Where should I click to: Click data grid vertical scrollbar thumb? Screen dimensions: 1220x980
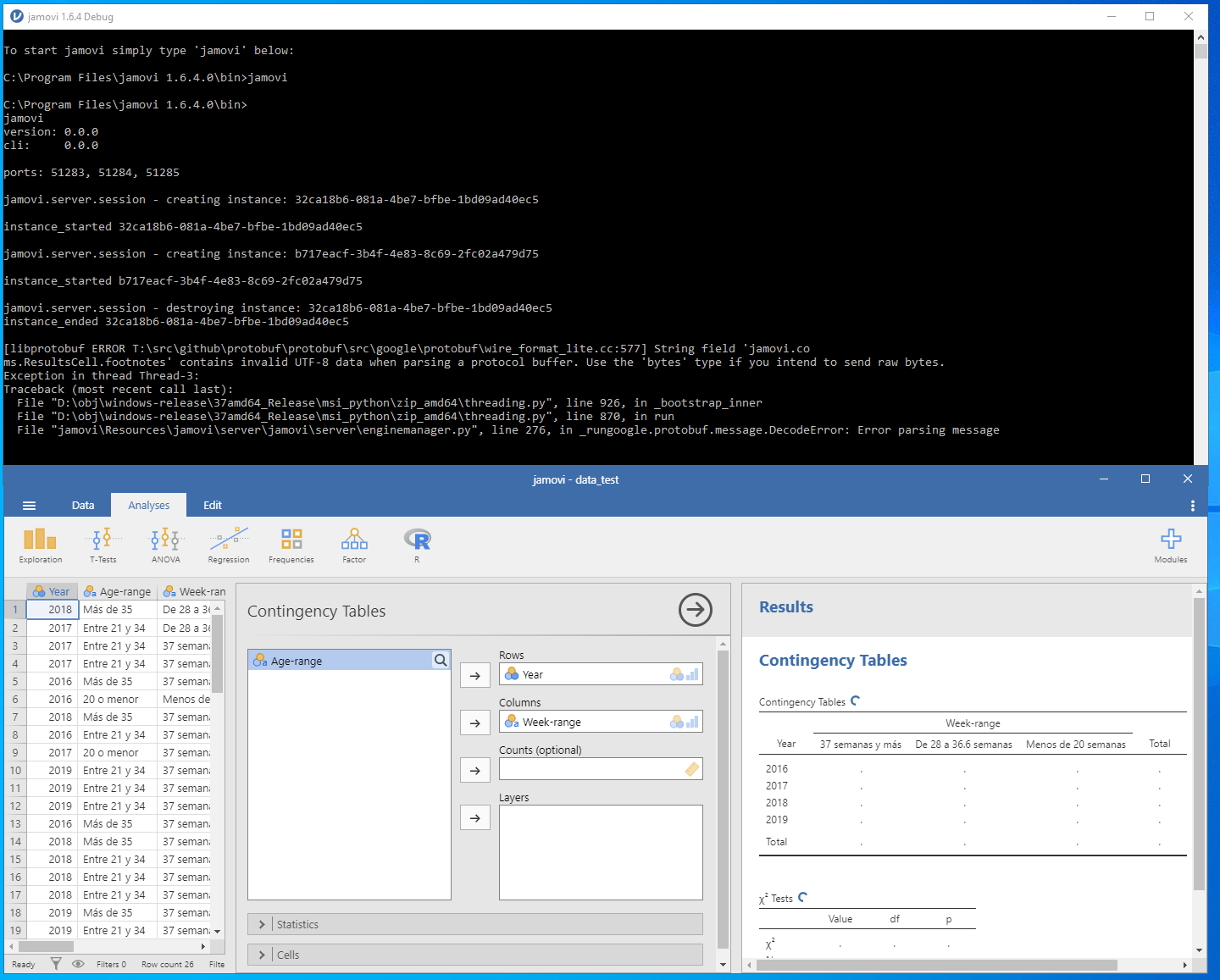[x=218, y=653]
